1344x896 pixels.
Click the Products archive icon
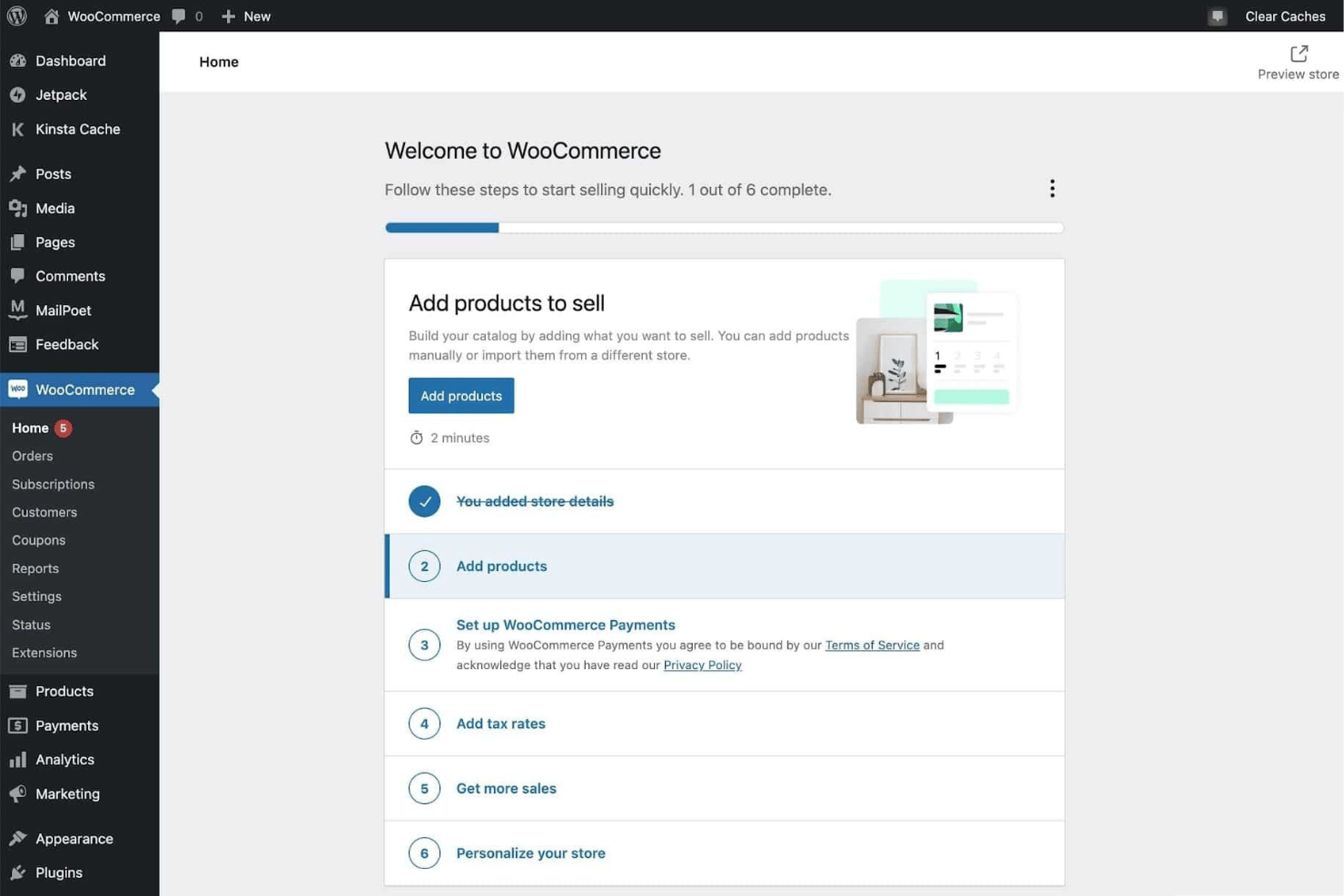[x=17, y=691]
